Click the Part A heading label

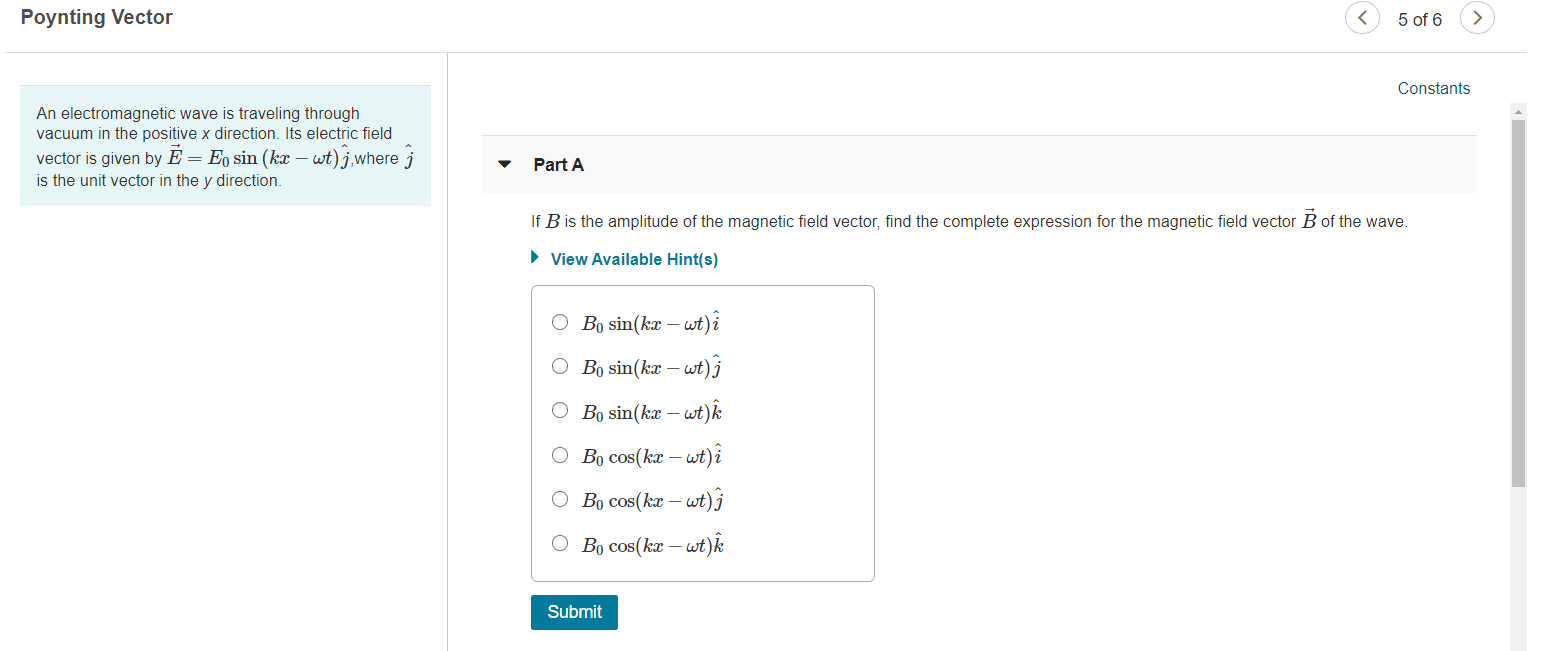(x=558, y=164)
